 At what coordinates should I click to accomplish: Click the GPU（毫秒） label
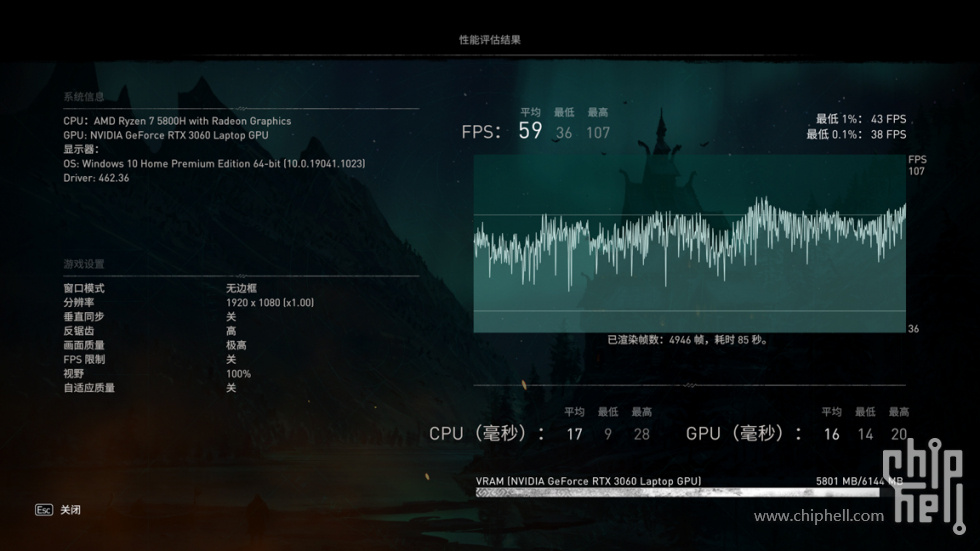pyautogui.click(x=743, y=433)
